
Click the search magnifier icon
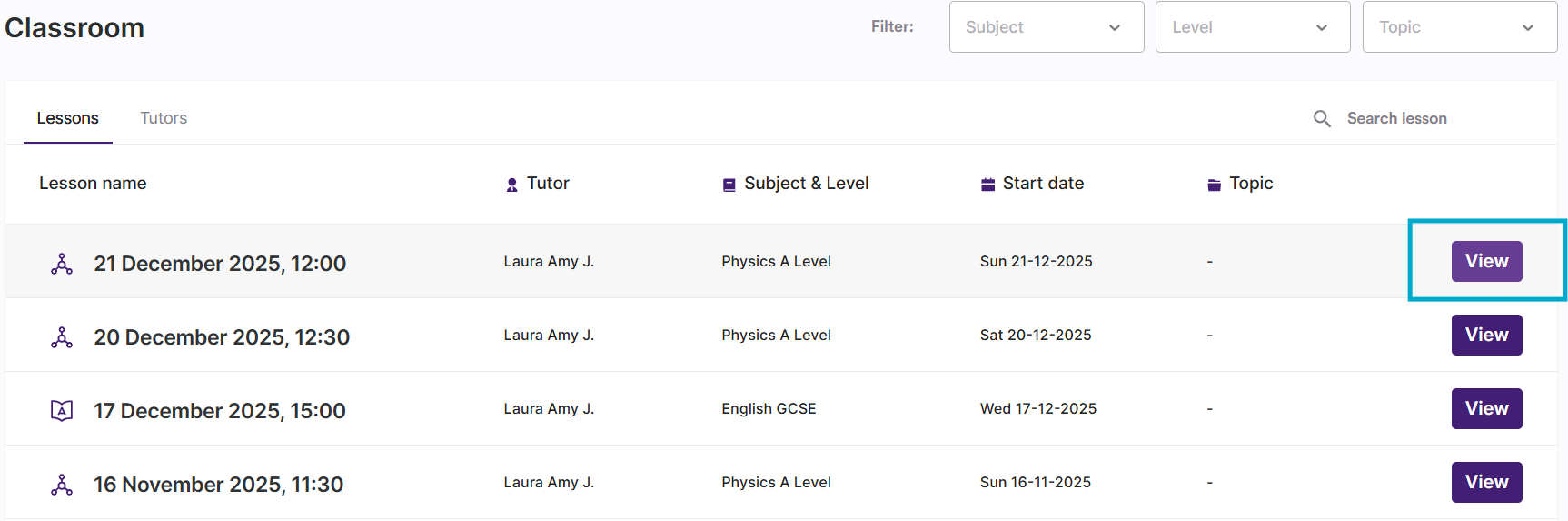coord(1322,119)
